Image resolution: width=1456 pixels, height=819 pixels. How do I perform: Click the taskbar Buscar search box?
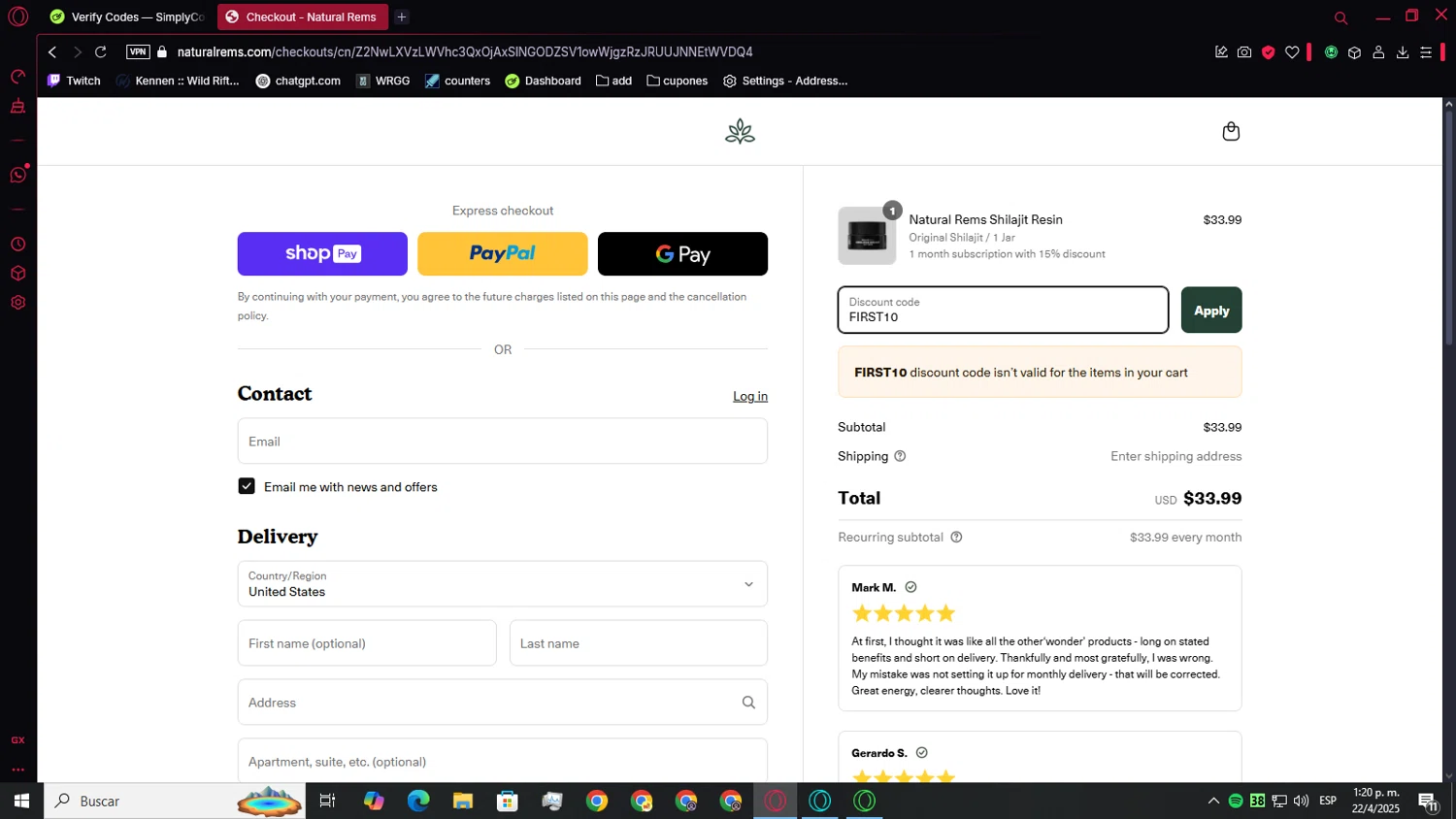pos(175,801)
